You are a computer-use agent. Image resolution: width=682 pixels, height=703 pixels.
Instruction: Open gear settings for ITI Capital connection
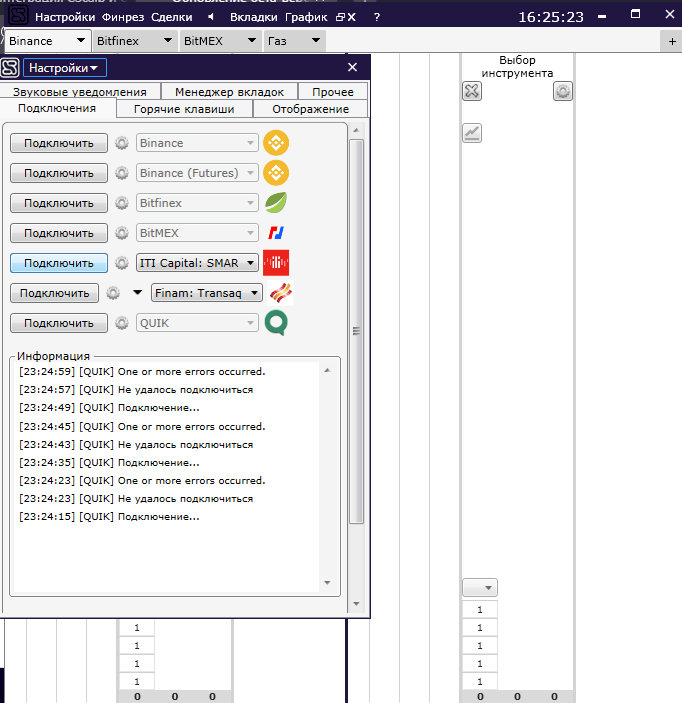point(122,263)
